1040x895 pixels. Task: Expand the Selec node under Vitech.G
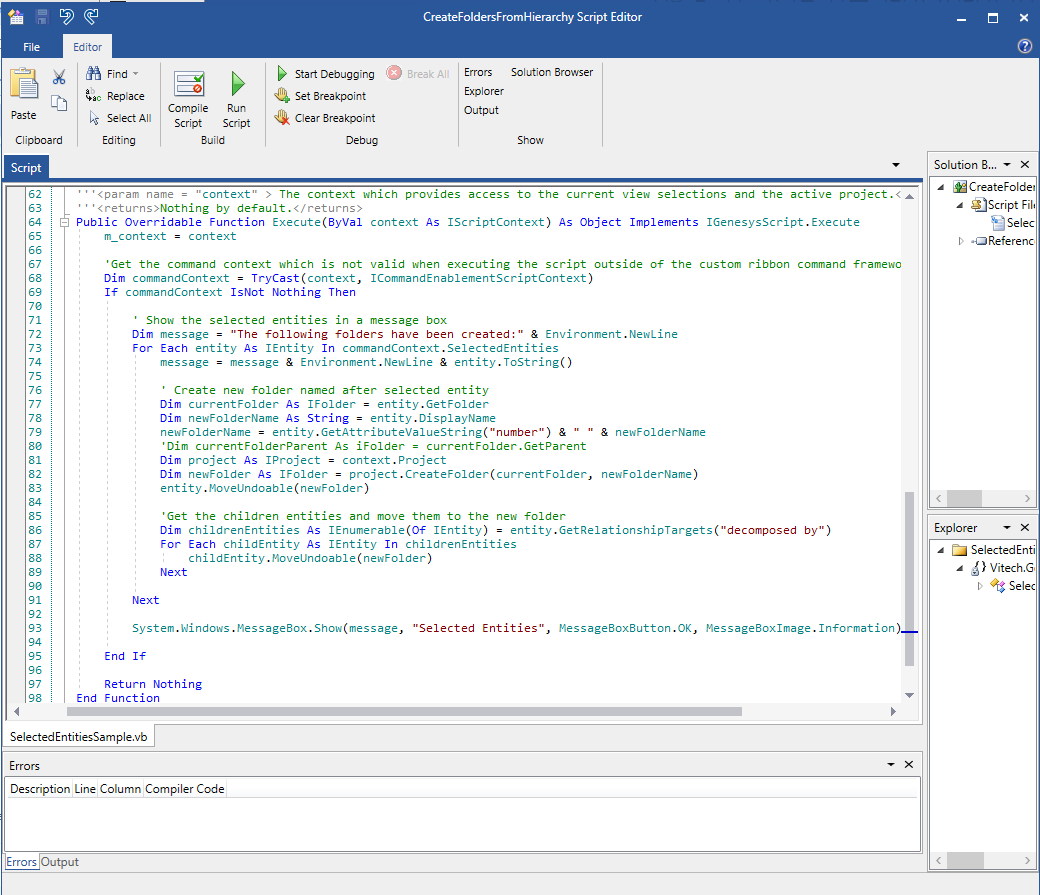[x=980, y=586]
